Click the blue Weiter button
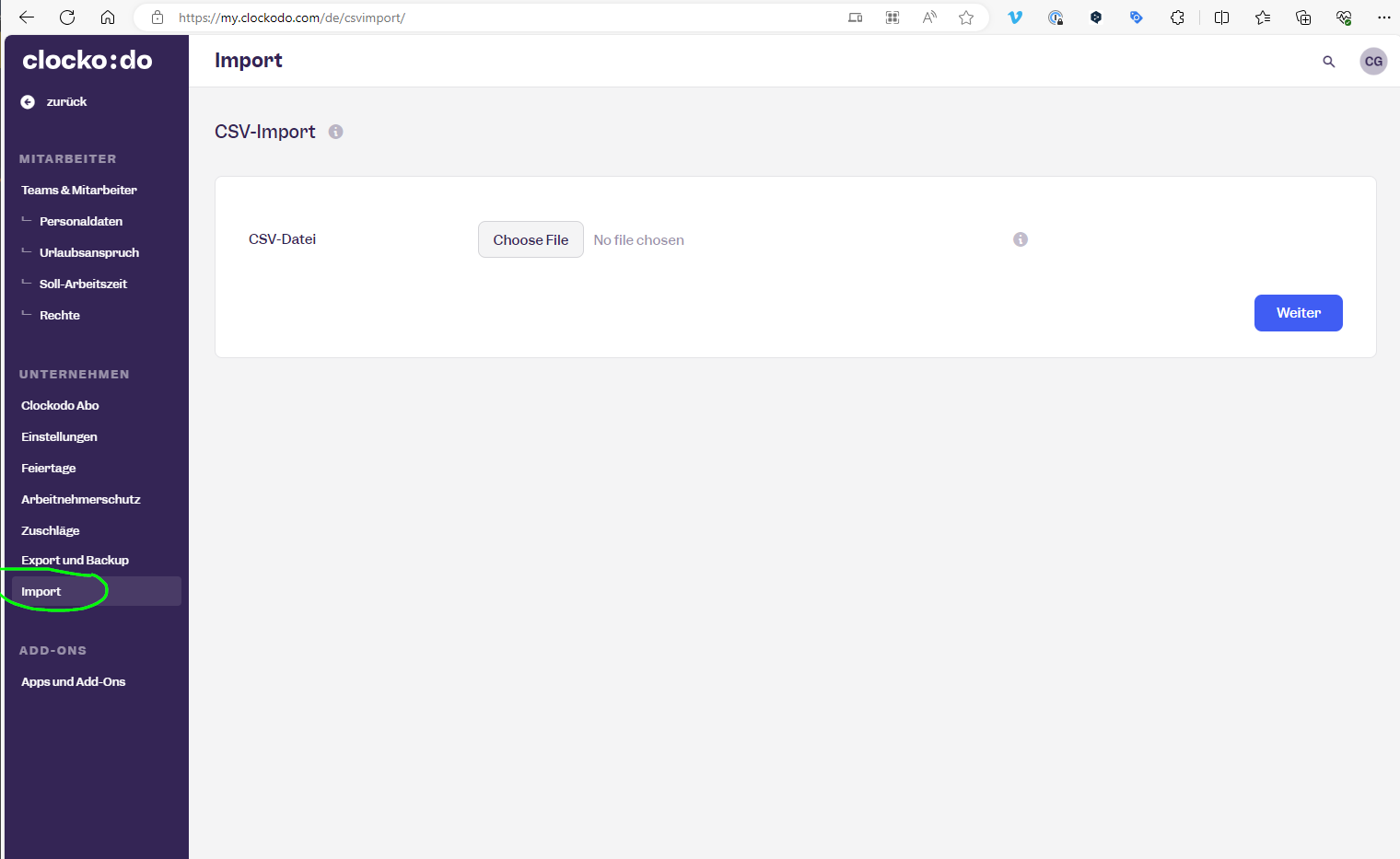This screenshot has width=1400, height=859. coord(1299,313)
